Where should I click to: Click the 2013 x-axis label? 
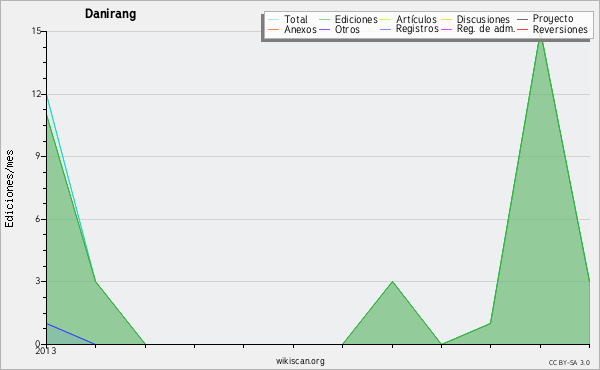click(x=46, y=351)
